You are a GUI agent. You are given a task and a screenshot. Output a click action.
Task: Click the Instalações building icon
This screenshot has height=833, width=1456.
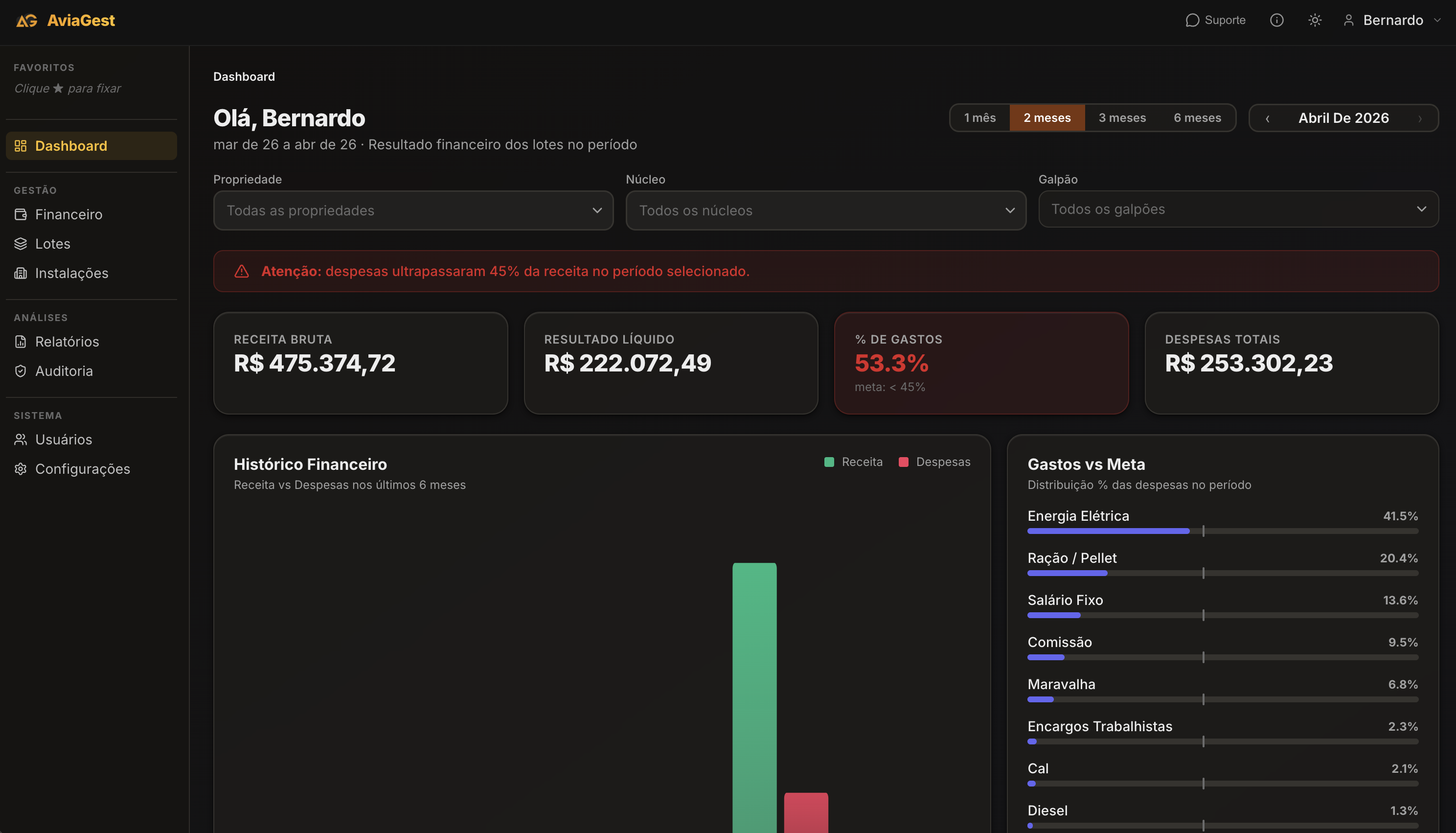[21, 273]
